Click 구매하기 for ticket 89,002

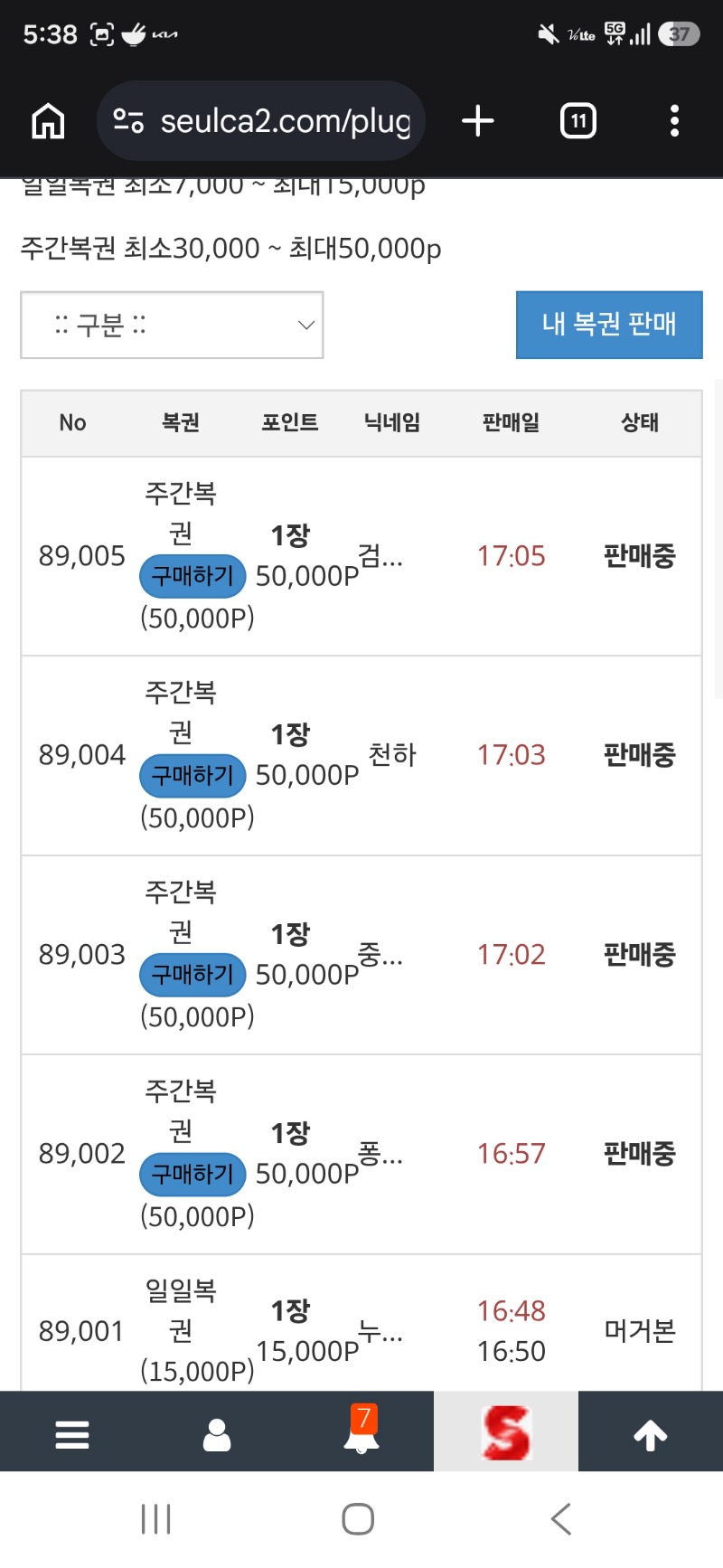point(192,1174)
